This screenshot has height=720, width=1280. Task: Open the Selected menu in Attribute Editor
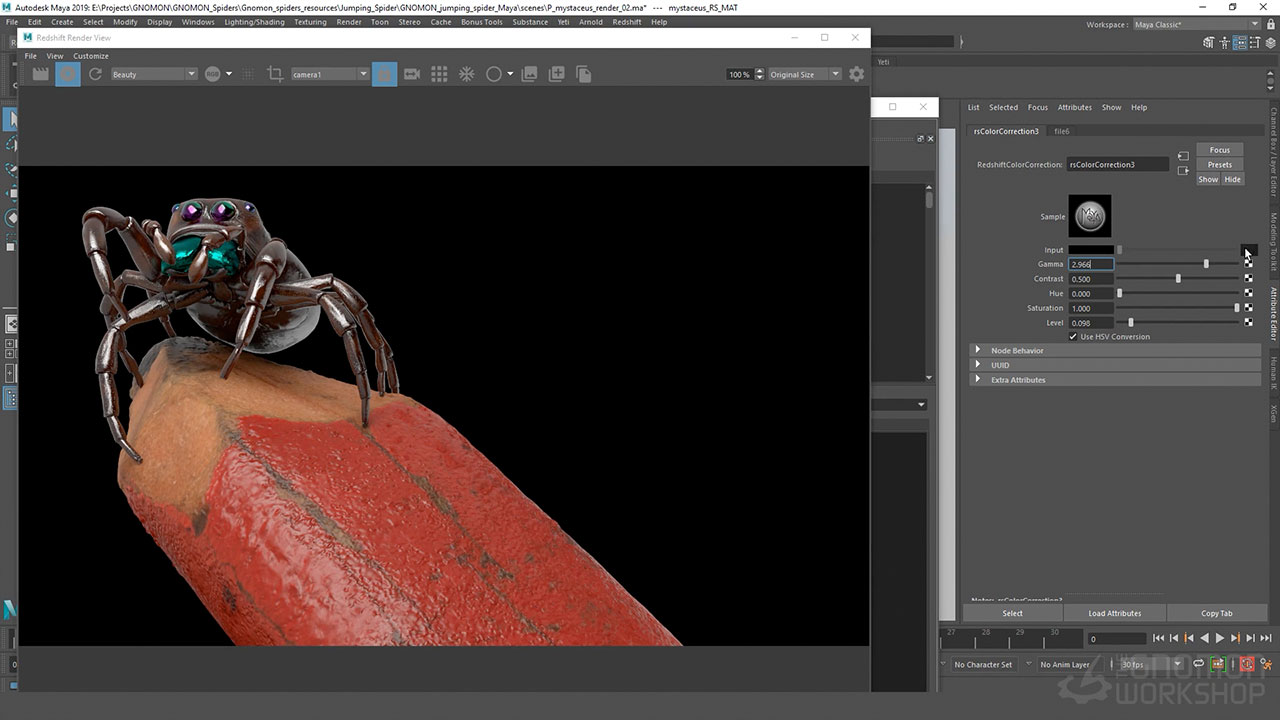coord(1003,107)
